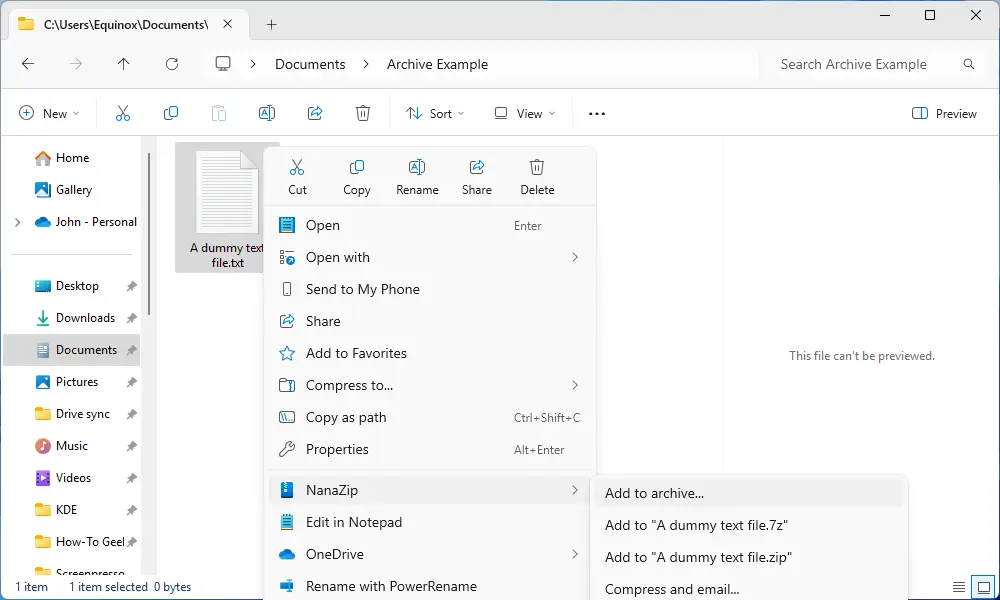Choose Share at top of context menu

(477, 177)
